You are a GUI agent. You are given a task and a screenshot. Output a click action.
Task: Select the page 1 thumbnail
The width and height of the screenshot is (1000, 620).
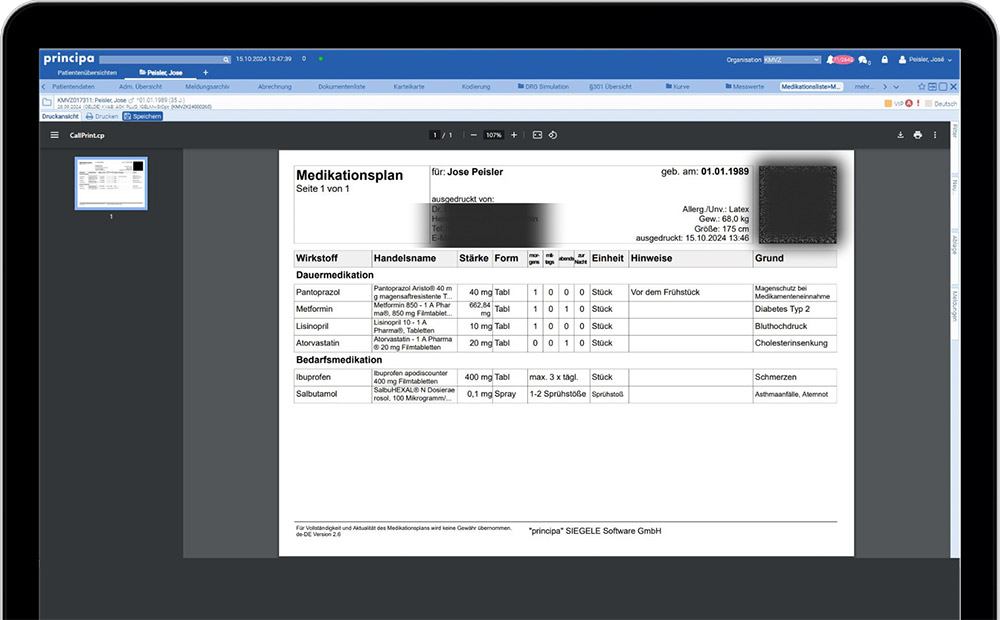click(111, 183)
